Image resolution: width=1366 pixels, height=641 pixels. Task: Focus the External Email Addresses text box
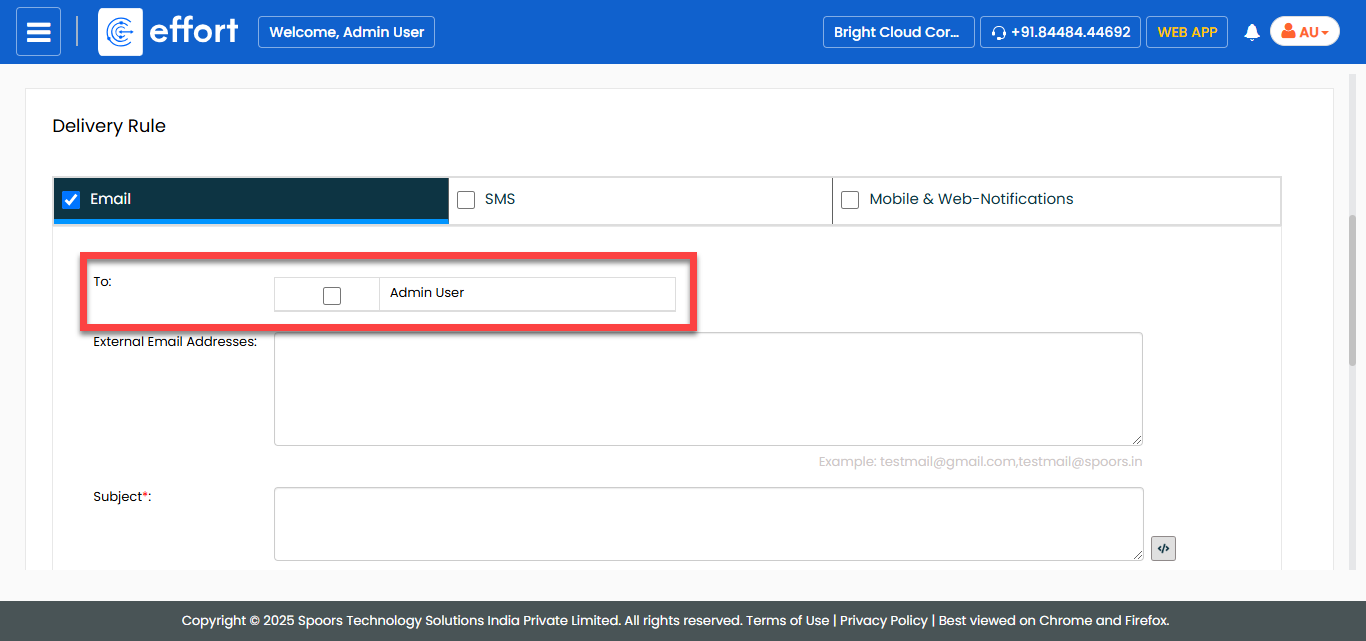pos(708,389)
